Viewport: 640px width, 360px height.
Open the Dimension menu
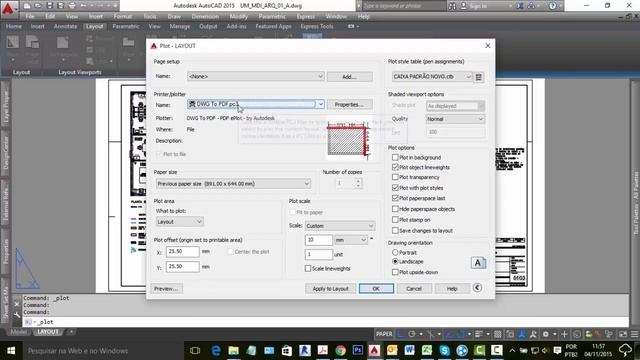tap(205, 17)
